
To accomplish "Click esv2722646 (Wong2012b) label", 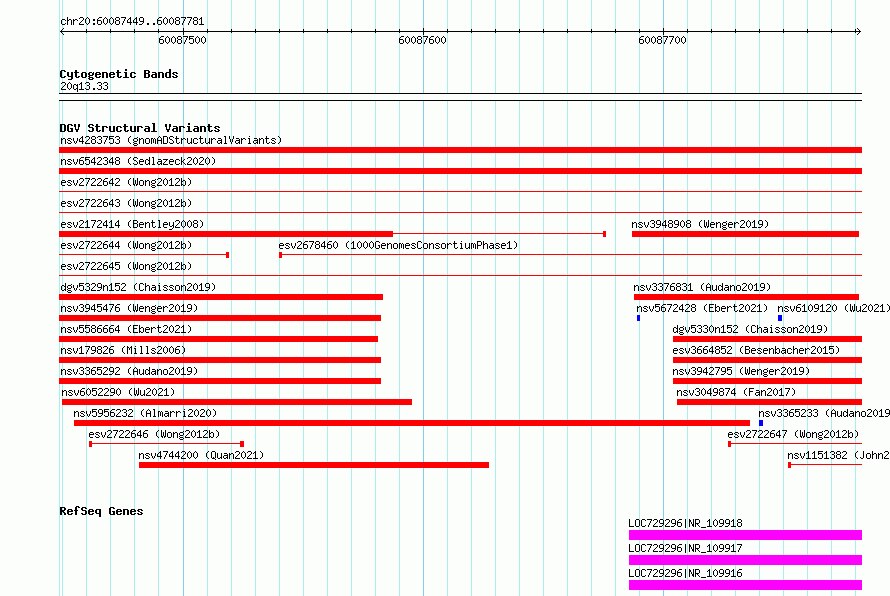I will pos(154,434).
